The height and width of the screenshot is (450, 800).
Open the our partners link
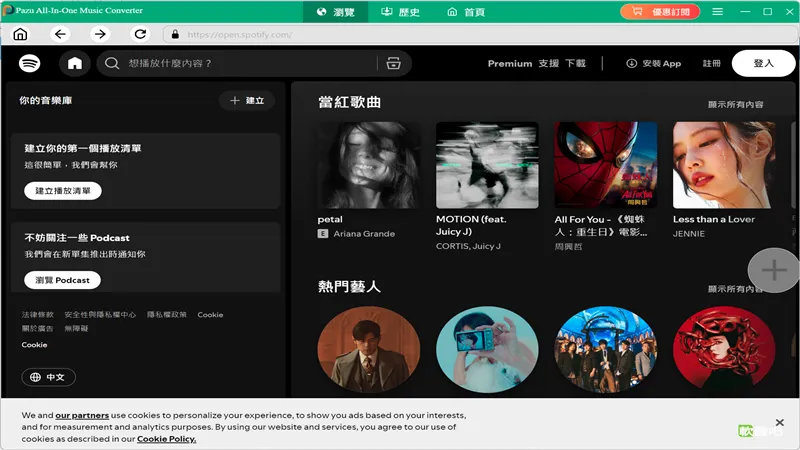[82, 415]
